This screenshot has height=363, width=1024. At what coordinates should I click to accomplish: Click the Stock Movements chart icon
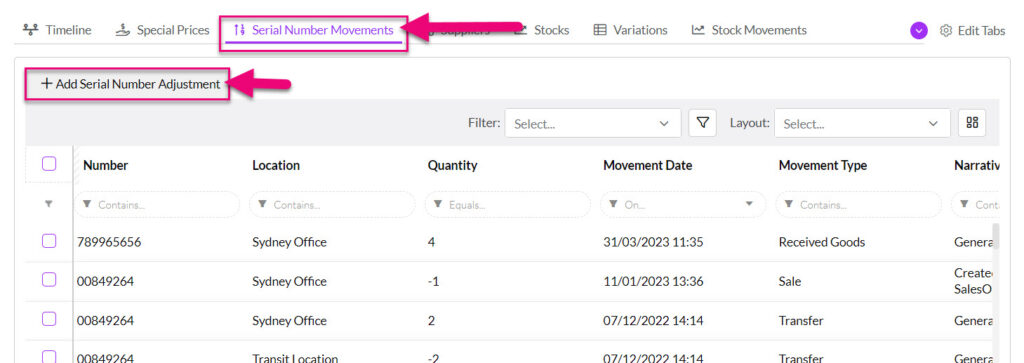[x=698, y=30]
